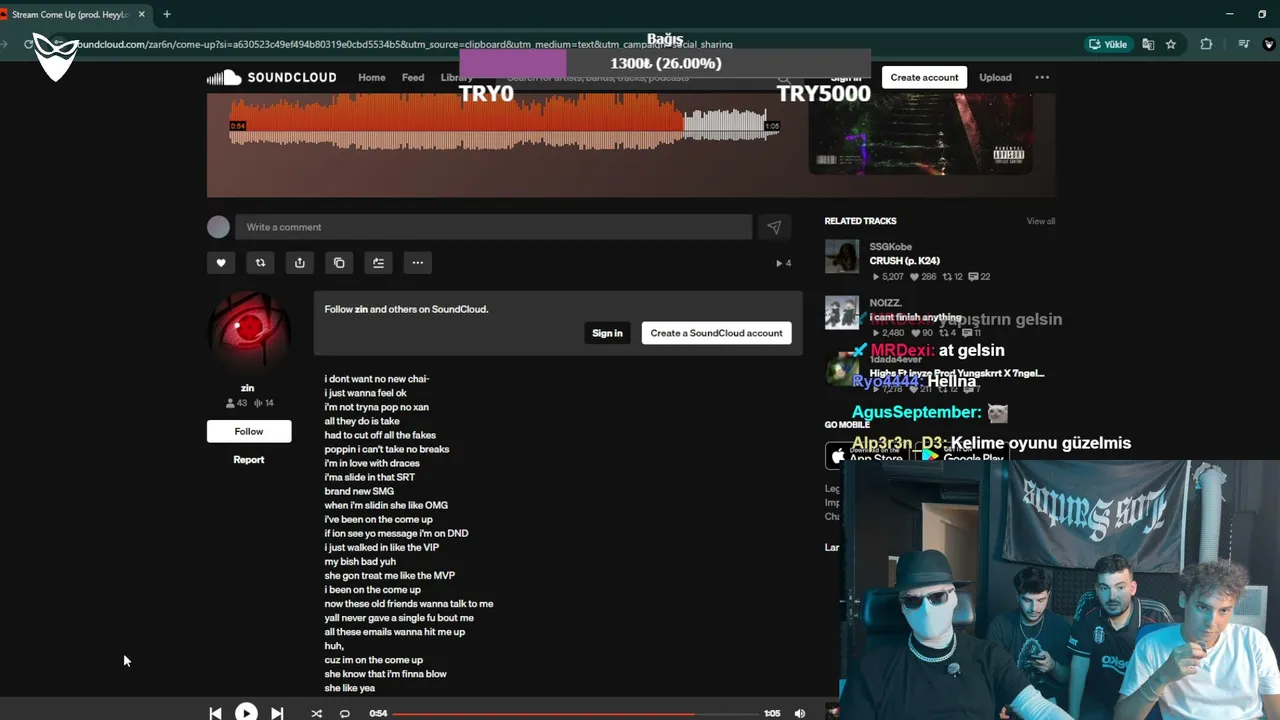Open a new browser tab
Viewport: 1280px width, 720px height.
pos(166,14)
